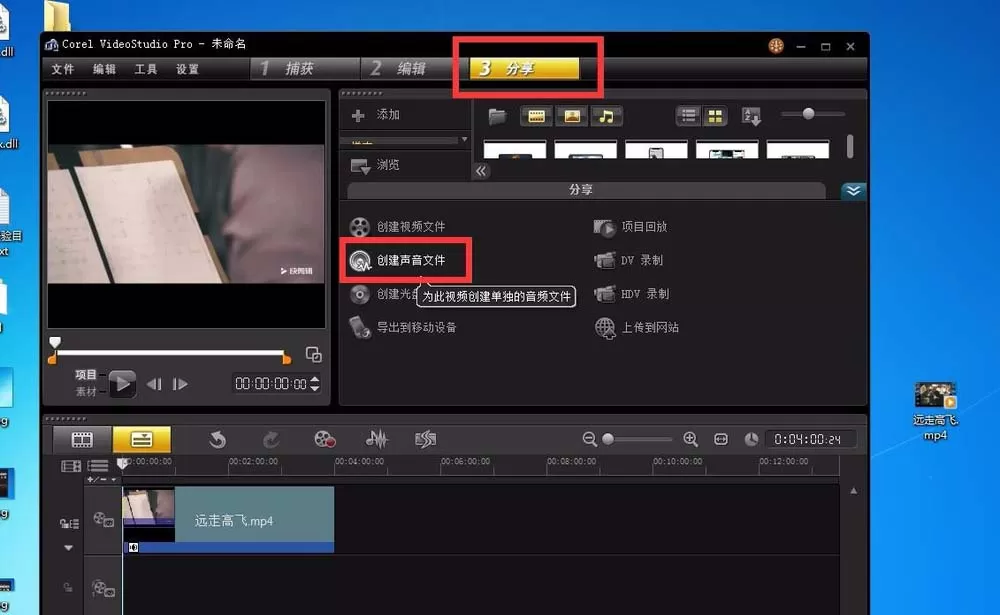Open the 编辑 menu in menu bar
The width and height of the screenshot is (1000, 615).
(x=104, y=69)
